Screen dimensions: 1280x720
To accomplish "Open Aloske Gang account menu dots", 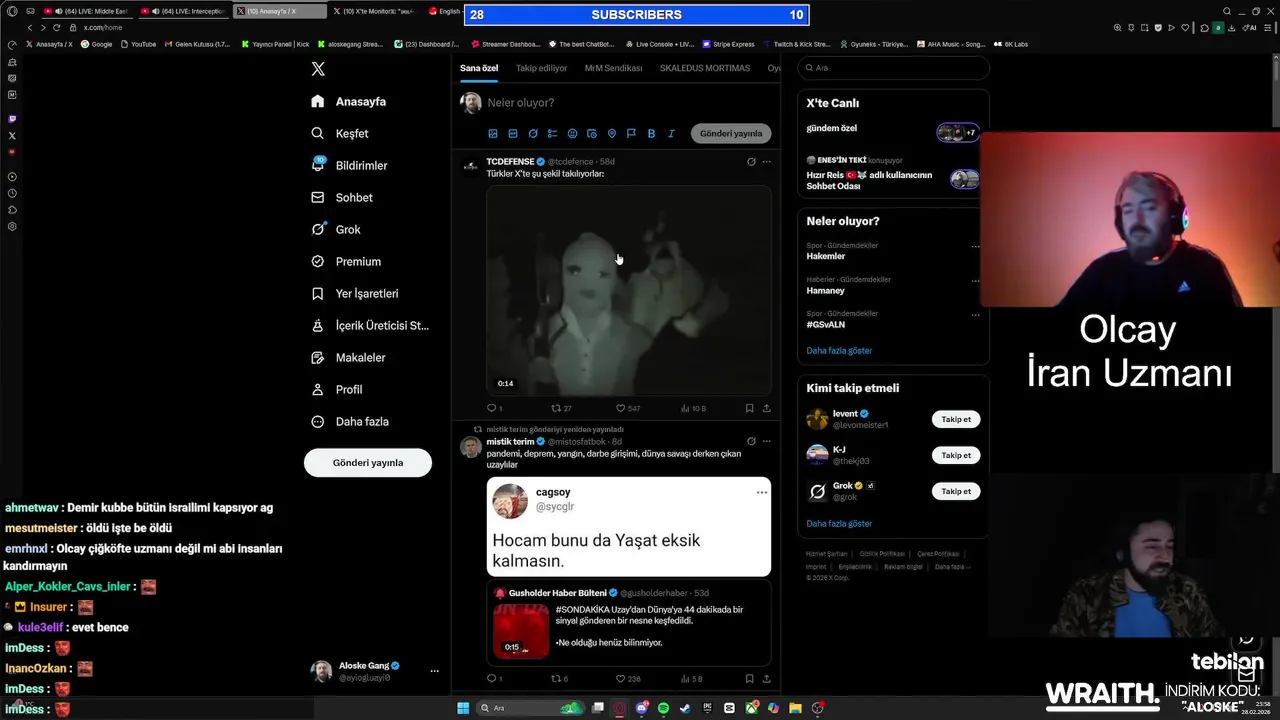I will click(x=434, y=671).
